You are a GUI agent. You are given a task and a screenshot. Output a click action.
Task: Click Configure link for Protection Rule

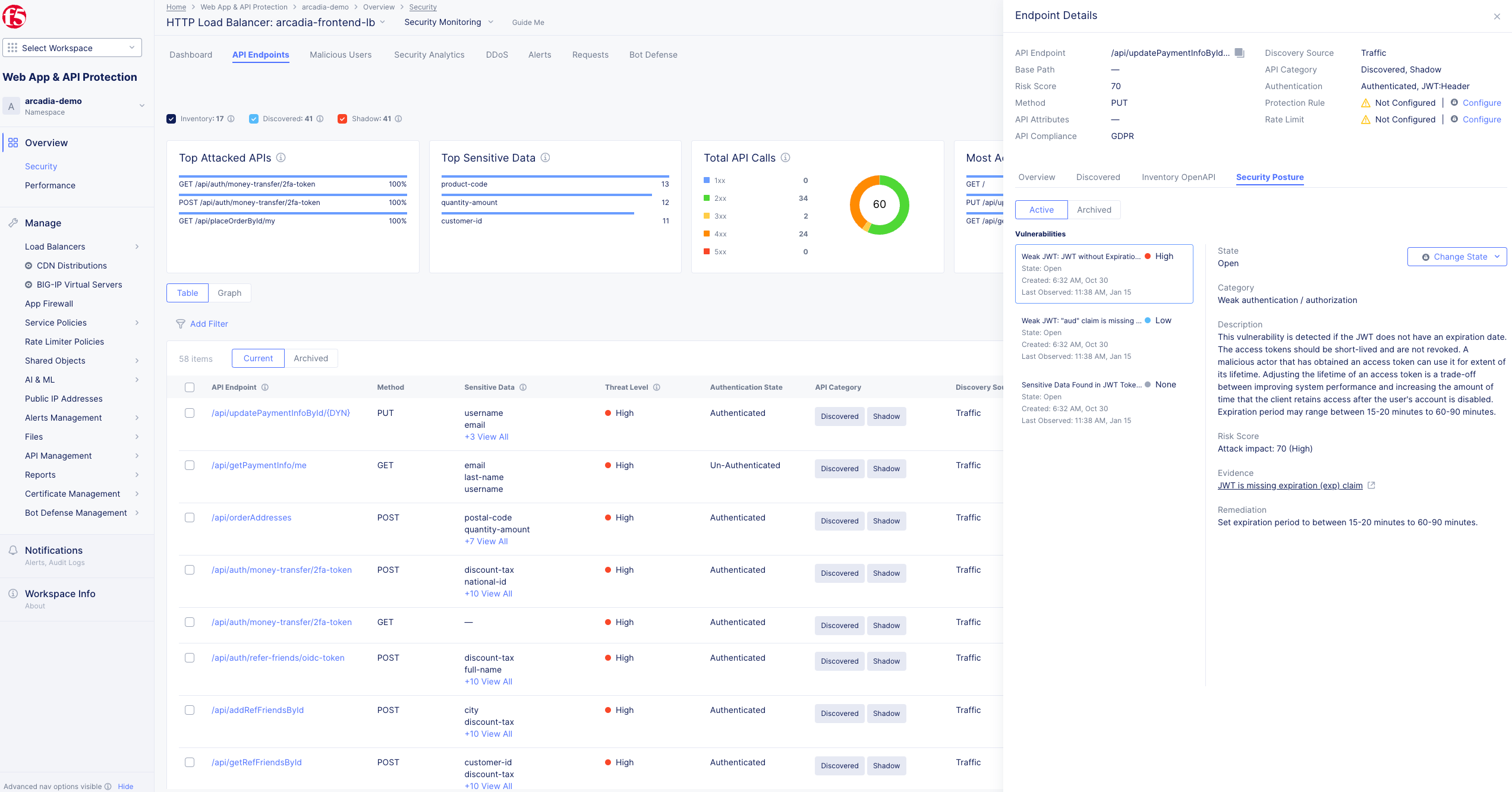tap(1482, 103)
